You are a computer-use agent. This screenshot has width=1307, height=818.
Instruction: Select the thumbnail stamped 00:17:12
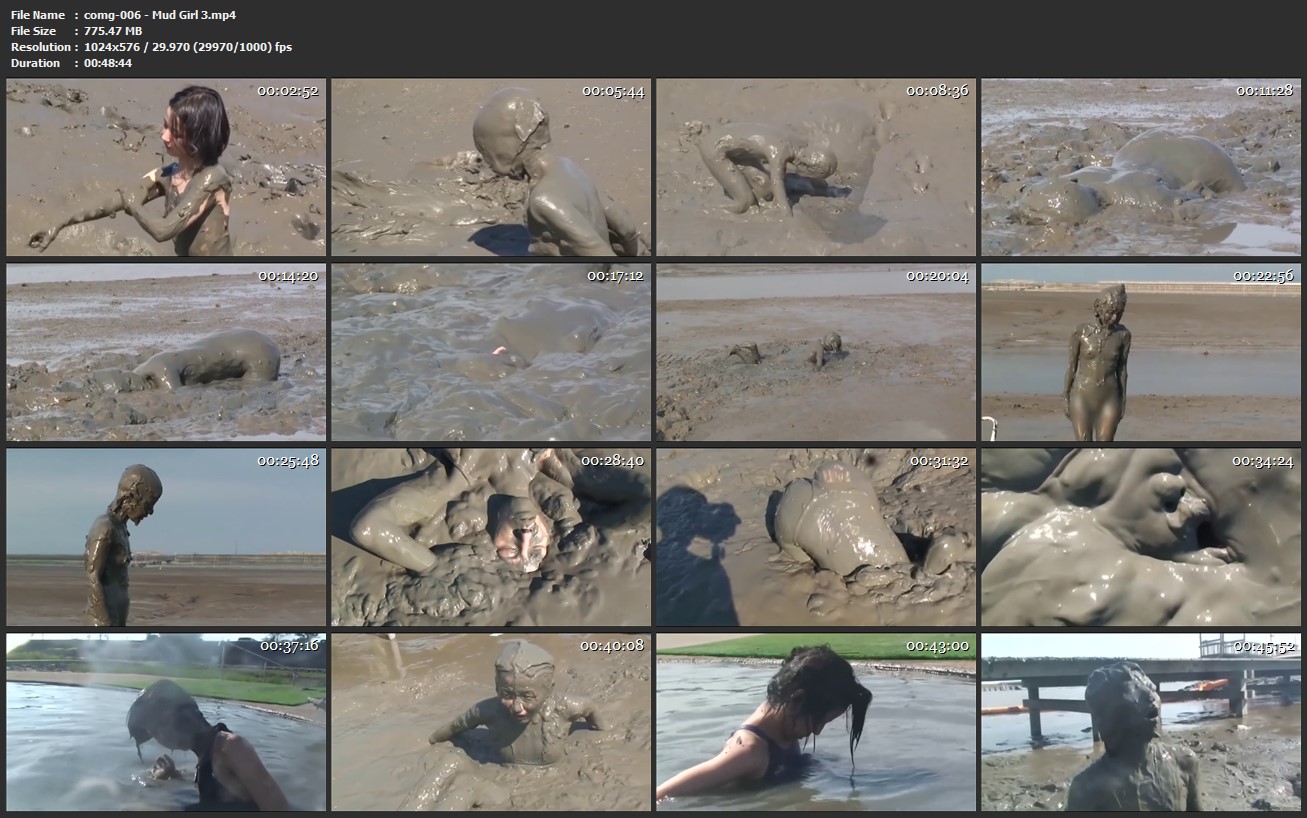(x=491, y=352)
